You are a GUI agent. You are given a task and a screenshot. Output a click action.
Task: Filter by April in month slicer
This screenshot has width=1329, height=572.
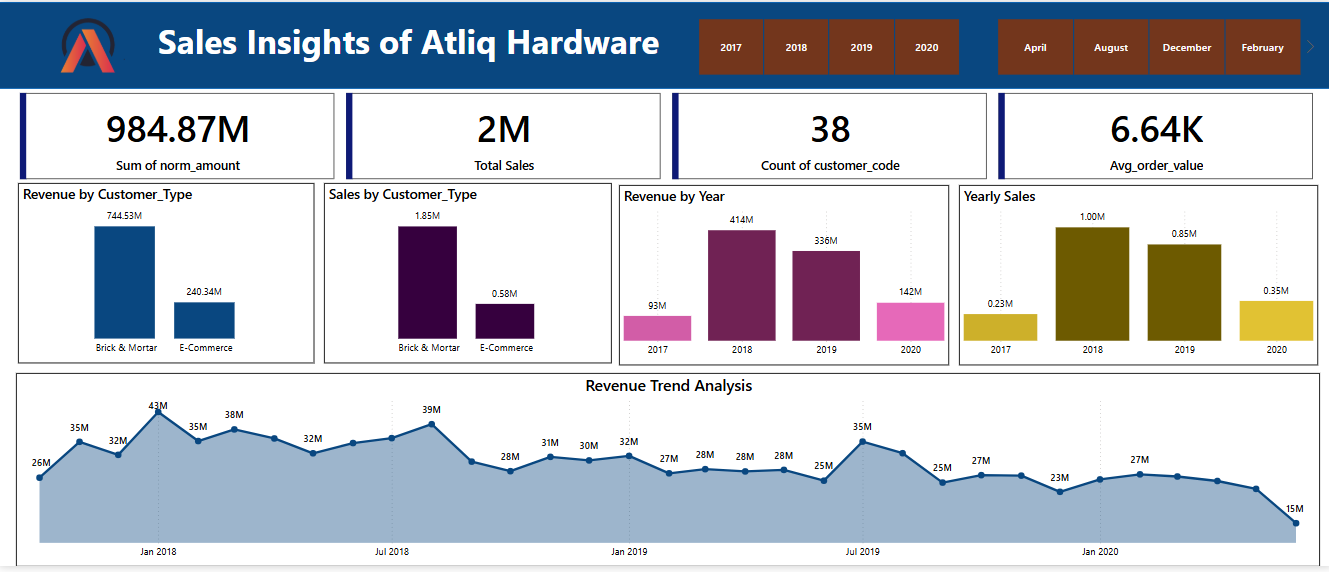[1035, 47]
